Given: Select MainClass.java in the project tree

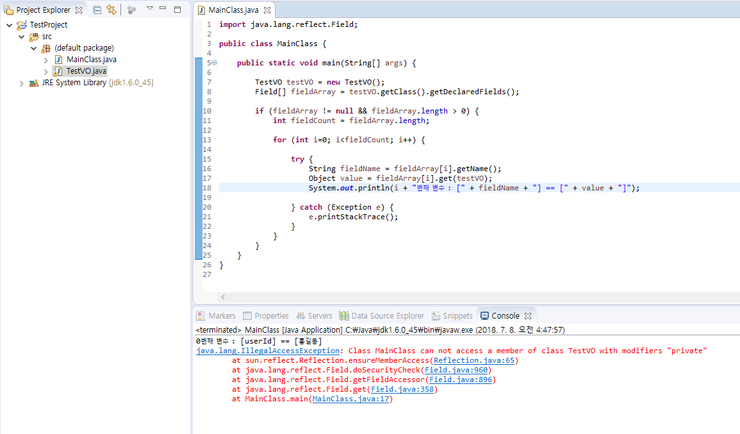Looking at the screenshot, I should [x=91, y=59].
